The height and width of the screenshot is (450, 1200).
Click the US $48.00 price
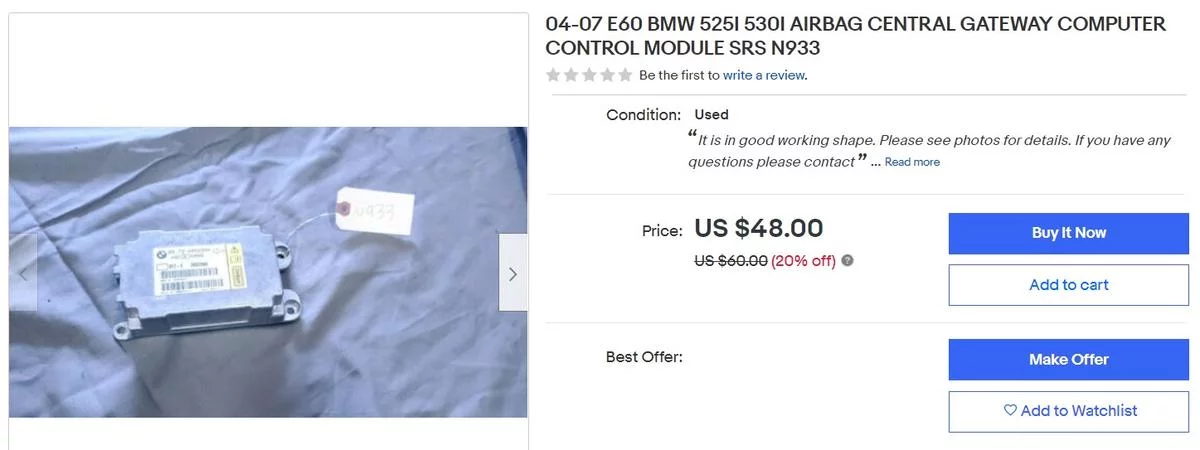(x=758, y=229)
